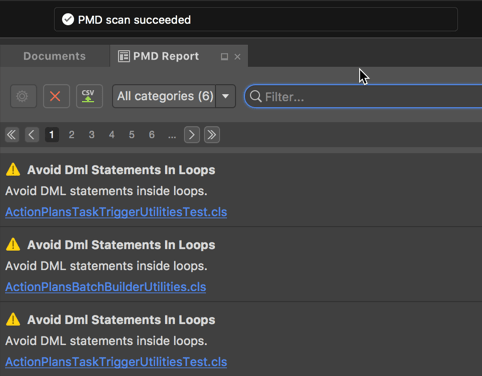
Task: Switch to the Documents tab
Action: [x=54, y=56]
